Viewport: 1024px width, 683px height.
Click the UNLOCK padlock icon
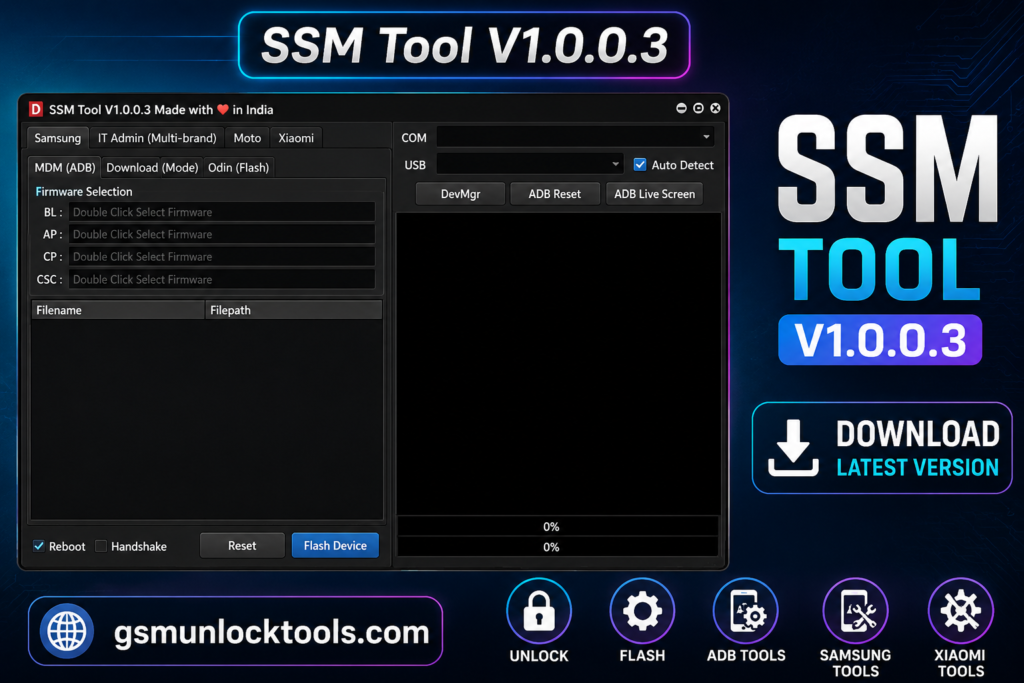pos(539,611)
